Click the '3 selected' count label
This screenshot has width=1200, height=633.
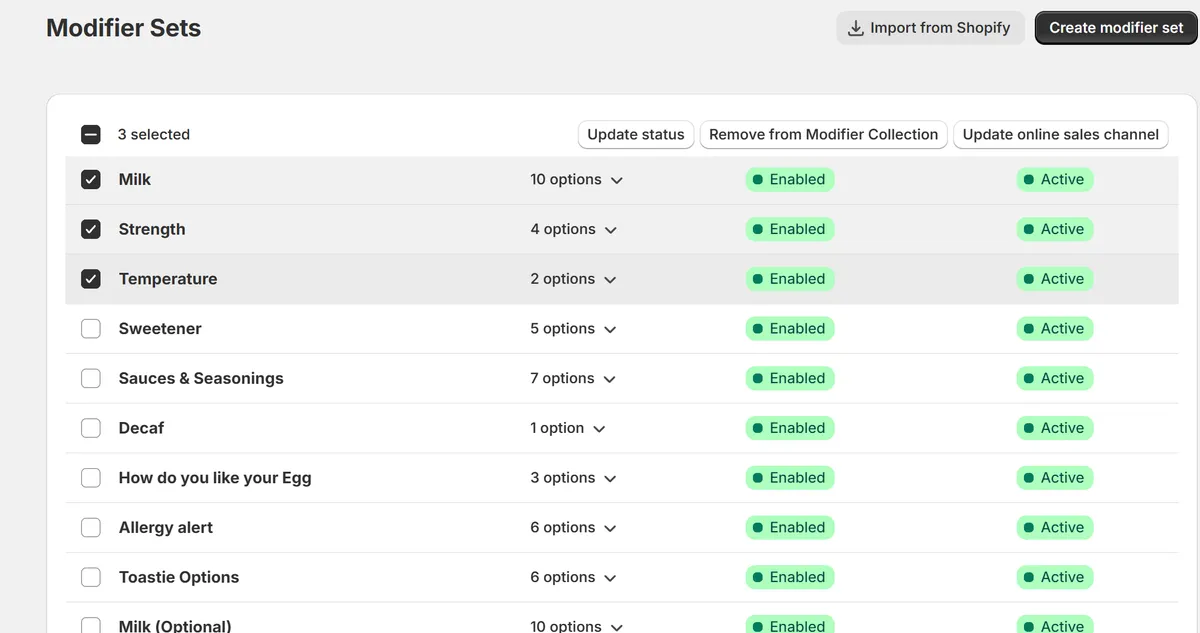pyautogui.click(x=154, y=134)
